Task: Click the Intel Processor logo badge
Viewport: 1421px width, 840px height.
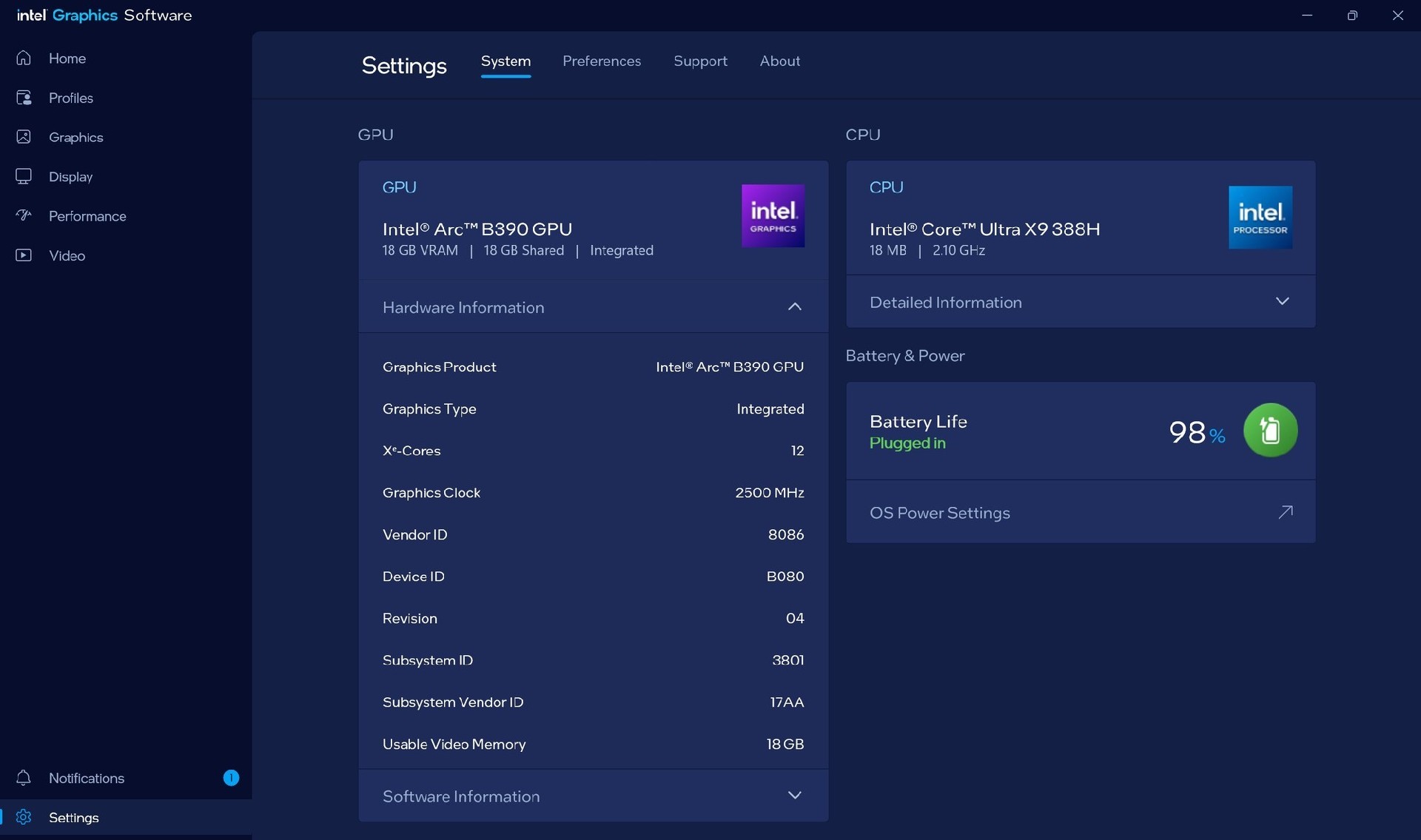Action: click(1260, 217)
